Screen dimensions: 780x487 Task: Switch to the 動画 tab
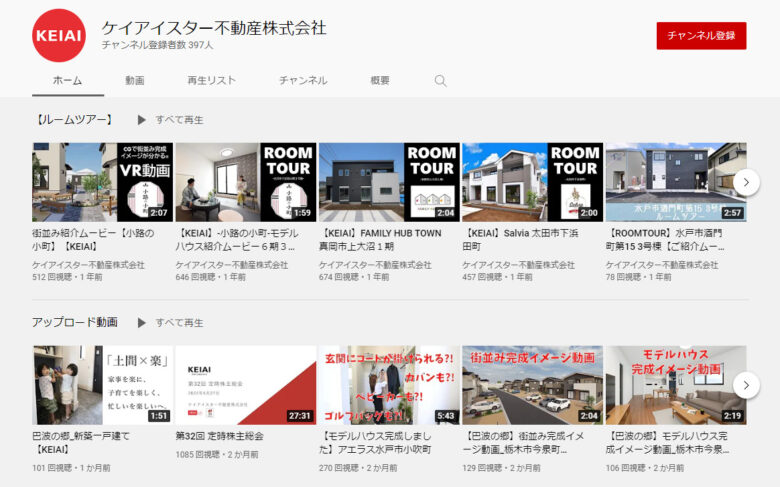pos(135,81)
